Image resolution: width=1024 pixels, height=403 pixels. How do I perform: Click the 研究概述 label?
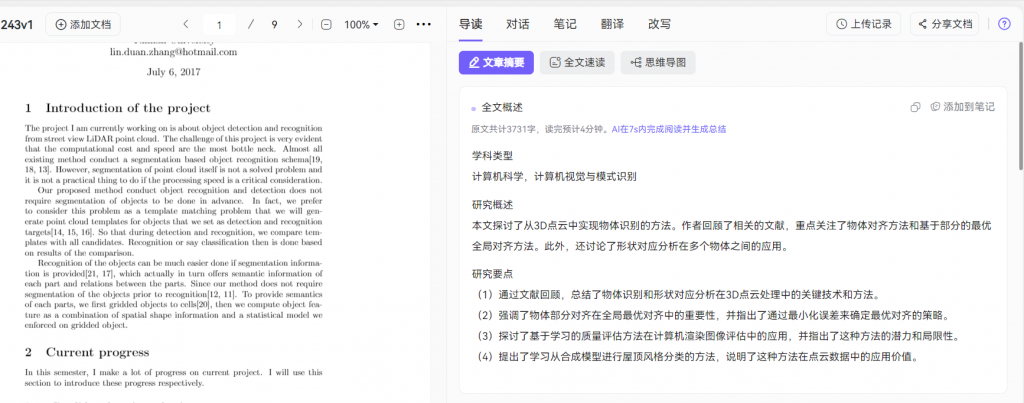pos(492,205)
